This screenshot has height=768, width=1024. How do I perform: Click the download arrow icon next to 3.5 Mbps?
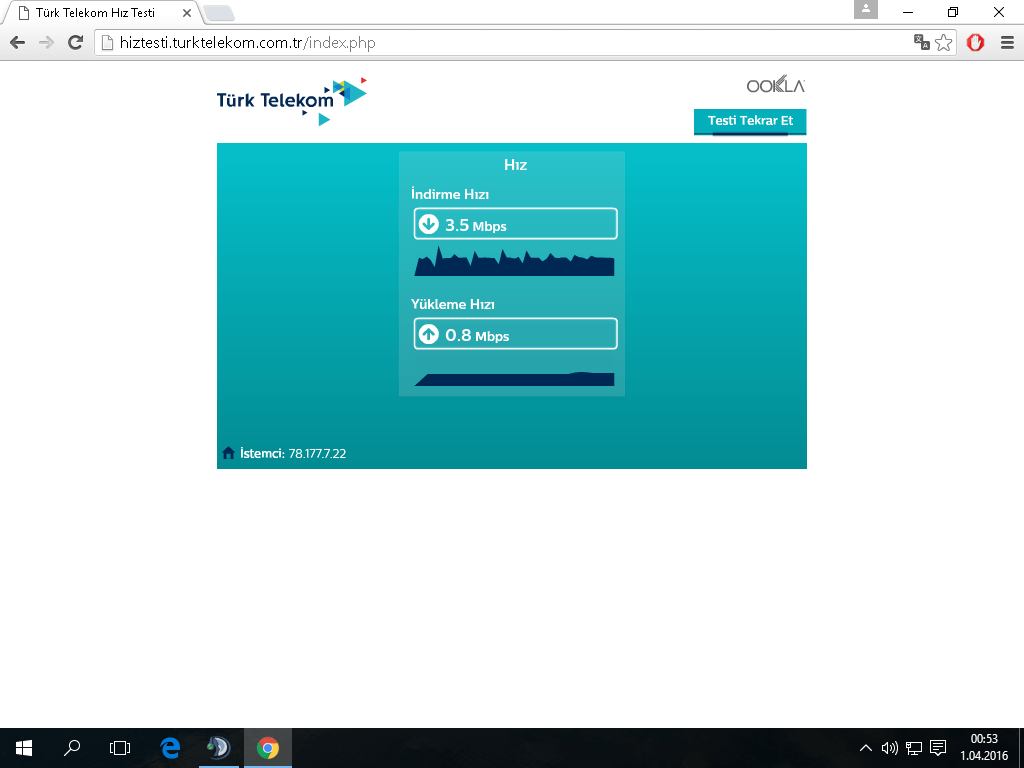click(x=428, y=224)
